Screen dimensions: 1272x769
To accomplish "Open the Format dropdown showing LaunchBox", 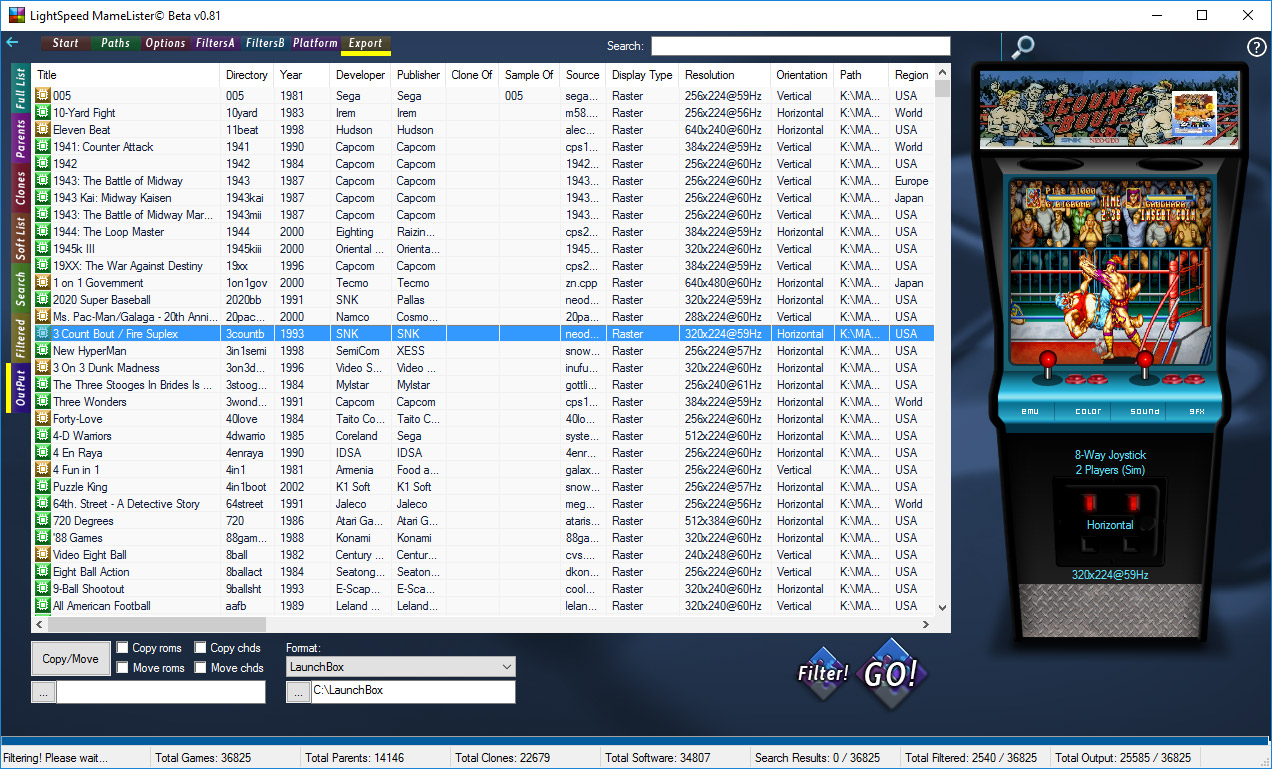I will (401, 667).
